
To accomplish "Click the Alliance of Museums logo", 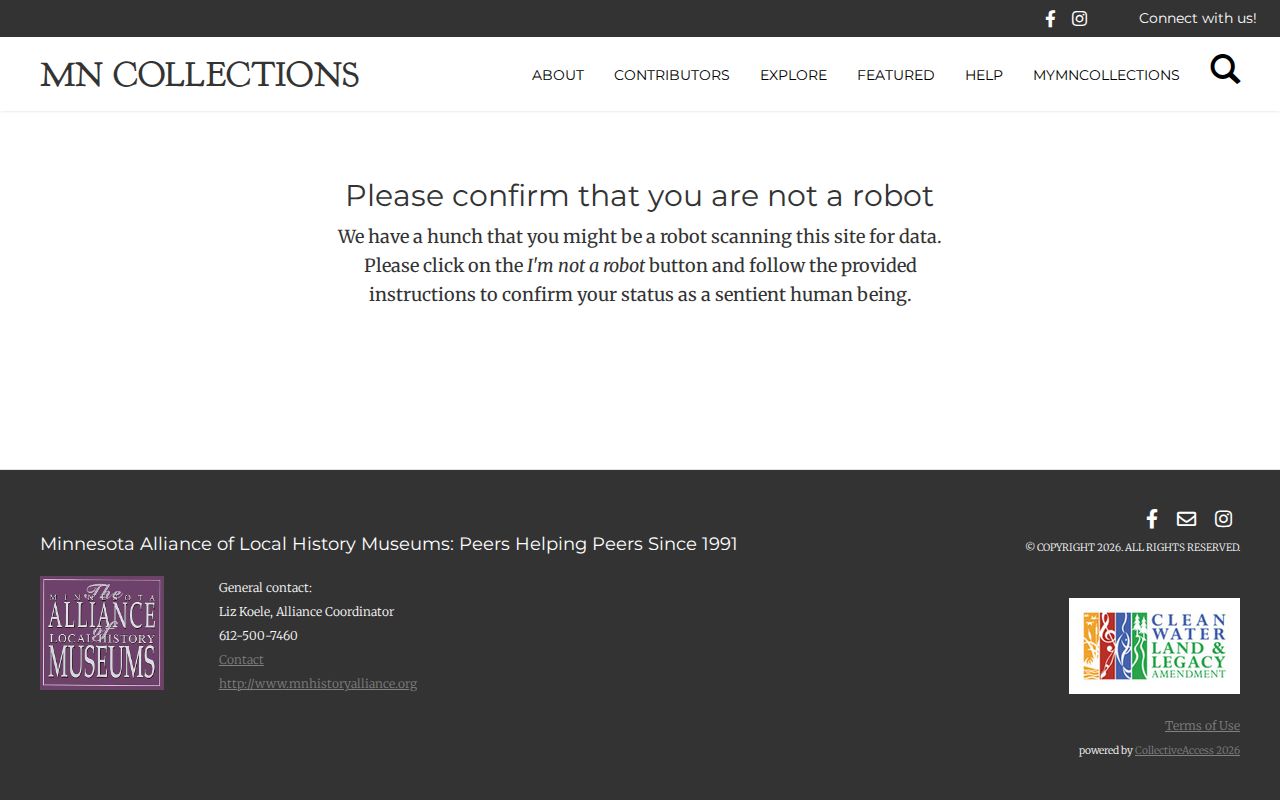I will tap(102, 633).
